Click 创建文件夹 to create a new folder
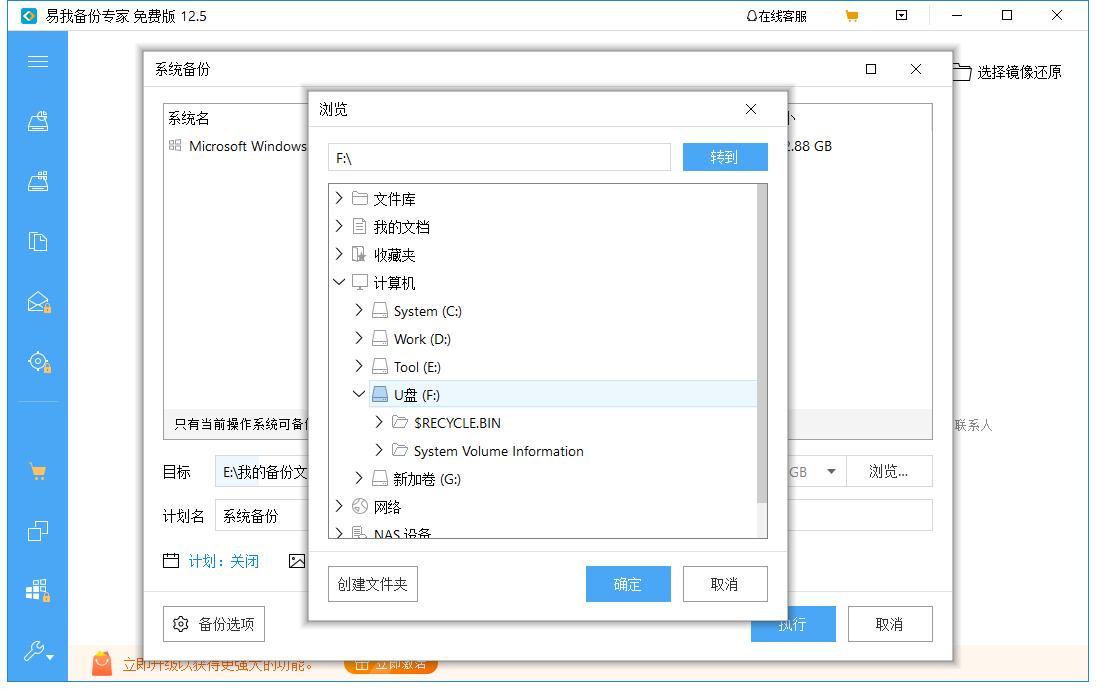Viewport: 1096px width, 689px height. click(x=372, y=584)
